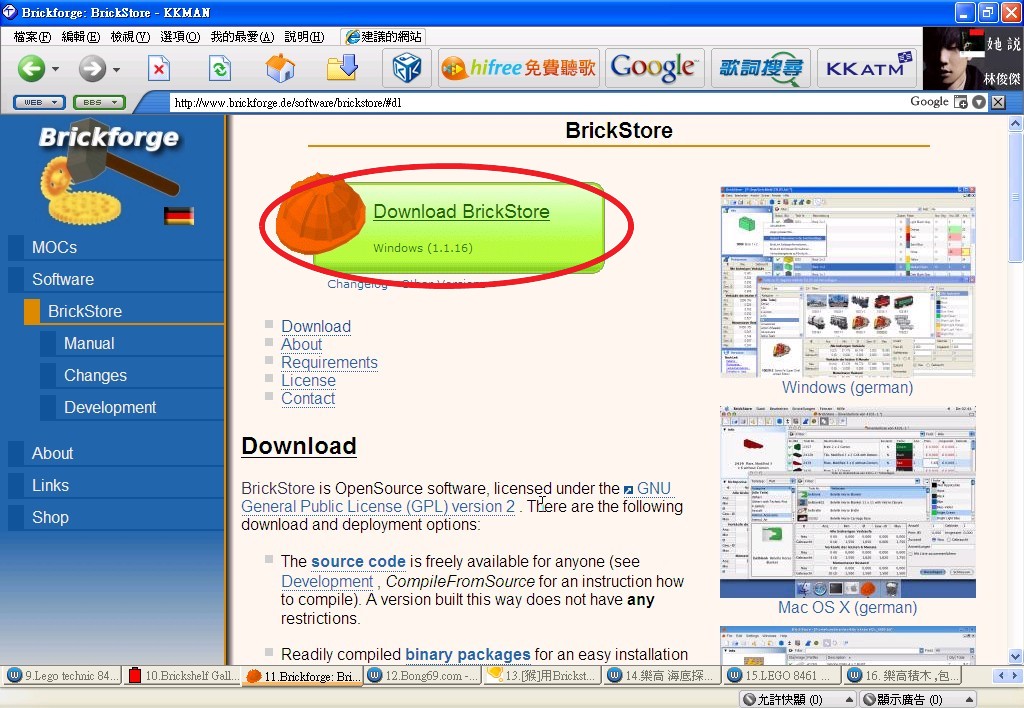Open Shop in the sidebar
This screenshot has height=708, width=1024.
pos(50,517)
